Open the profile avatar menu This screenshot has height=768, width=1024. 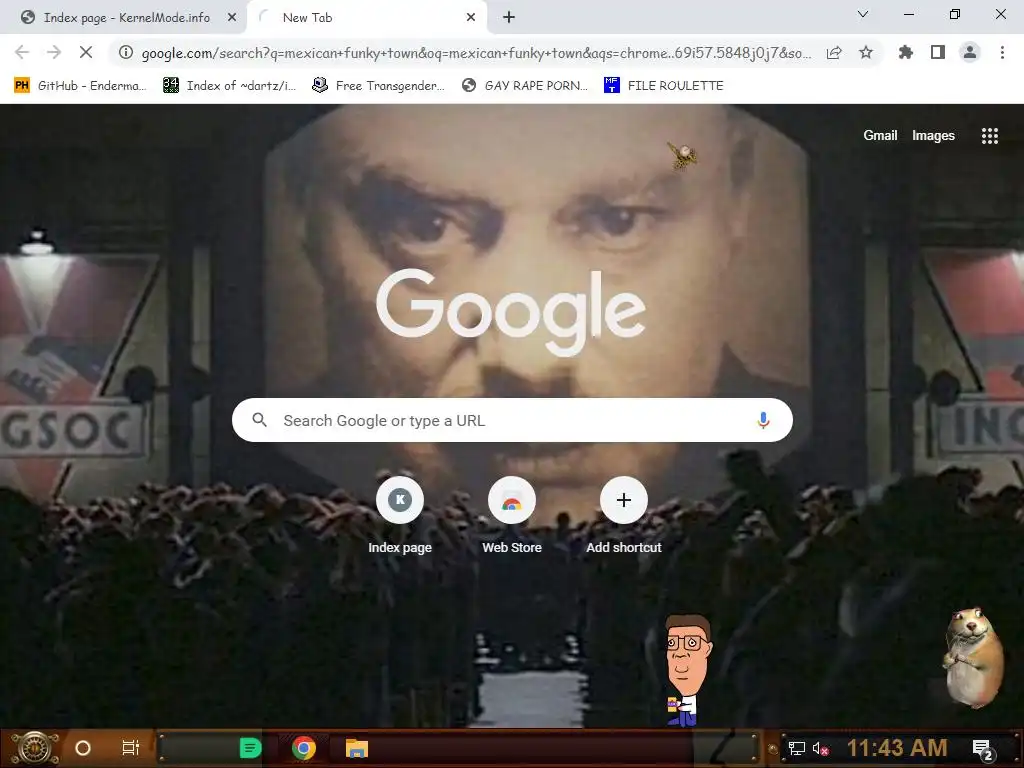pyautogui.click(x=970, y=52)
